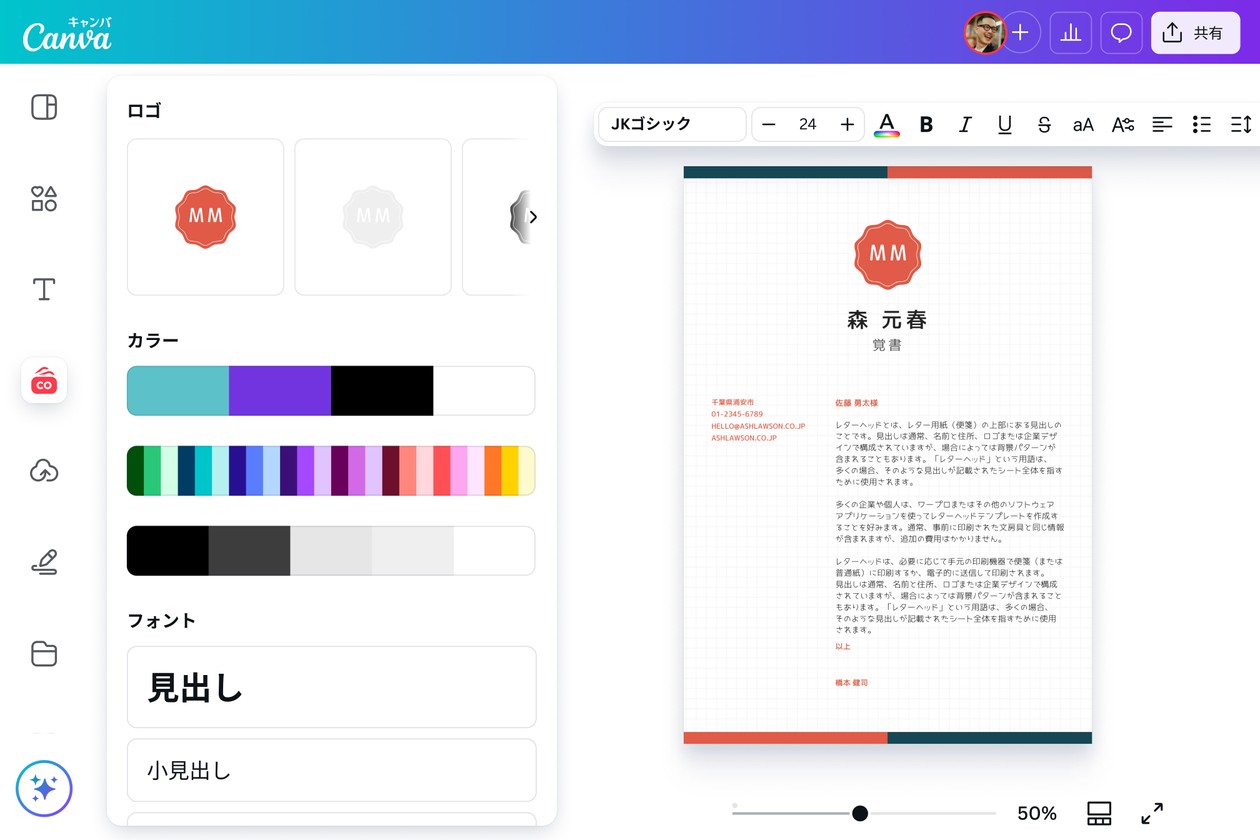Open the insights chart icon in the top bar
This screenshot has height=840, width=1260.
pyautogui.click(x=1070, y=32)
